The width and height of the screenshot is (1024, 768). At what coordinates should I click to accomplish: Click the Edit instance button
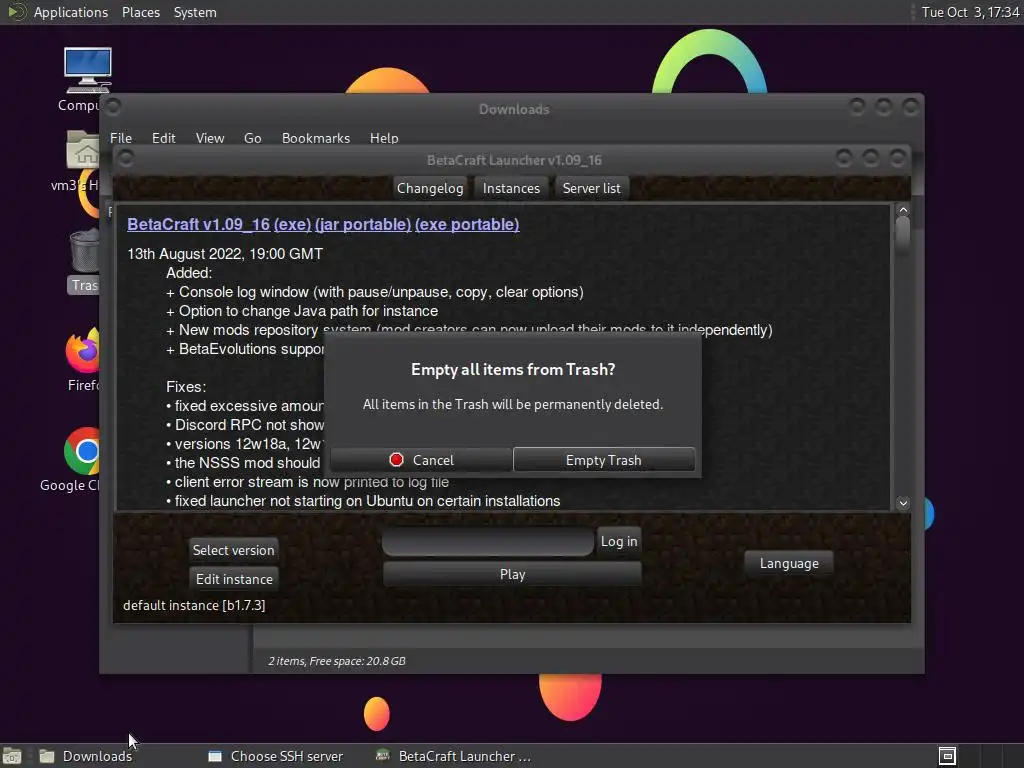234,579
